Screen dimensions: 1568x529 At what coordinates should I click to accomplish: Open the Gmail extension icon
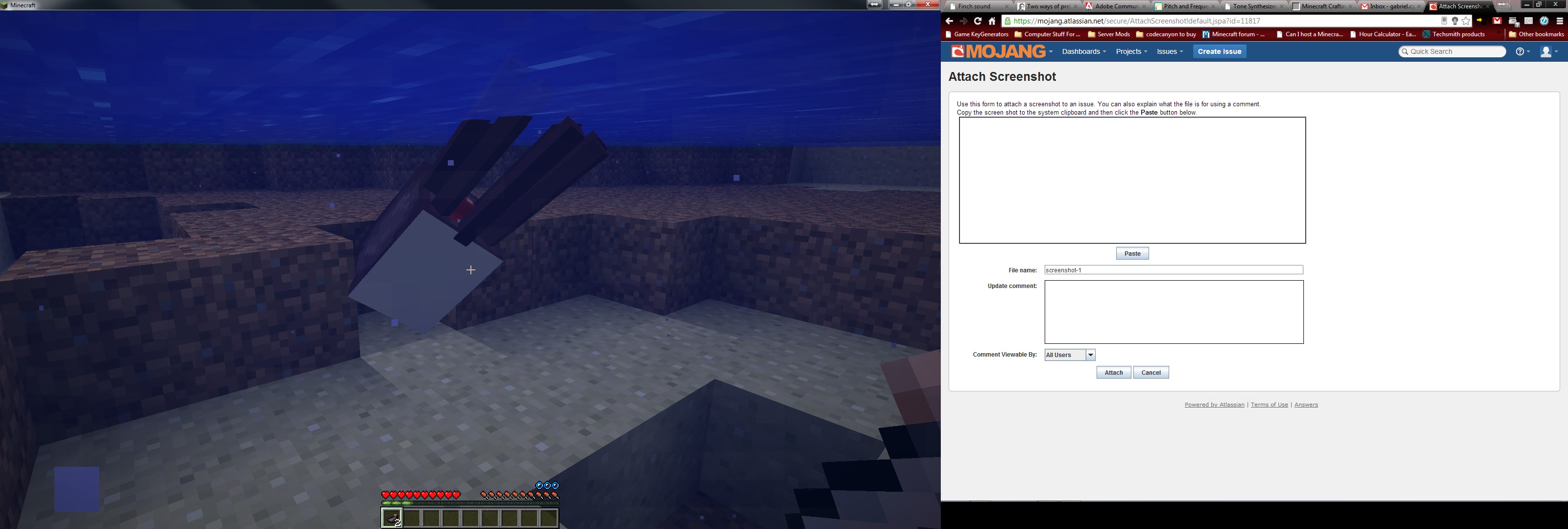[x=1497, y=21]
